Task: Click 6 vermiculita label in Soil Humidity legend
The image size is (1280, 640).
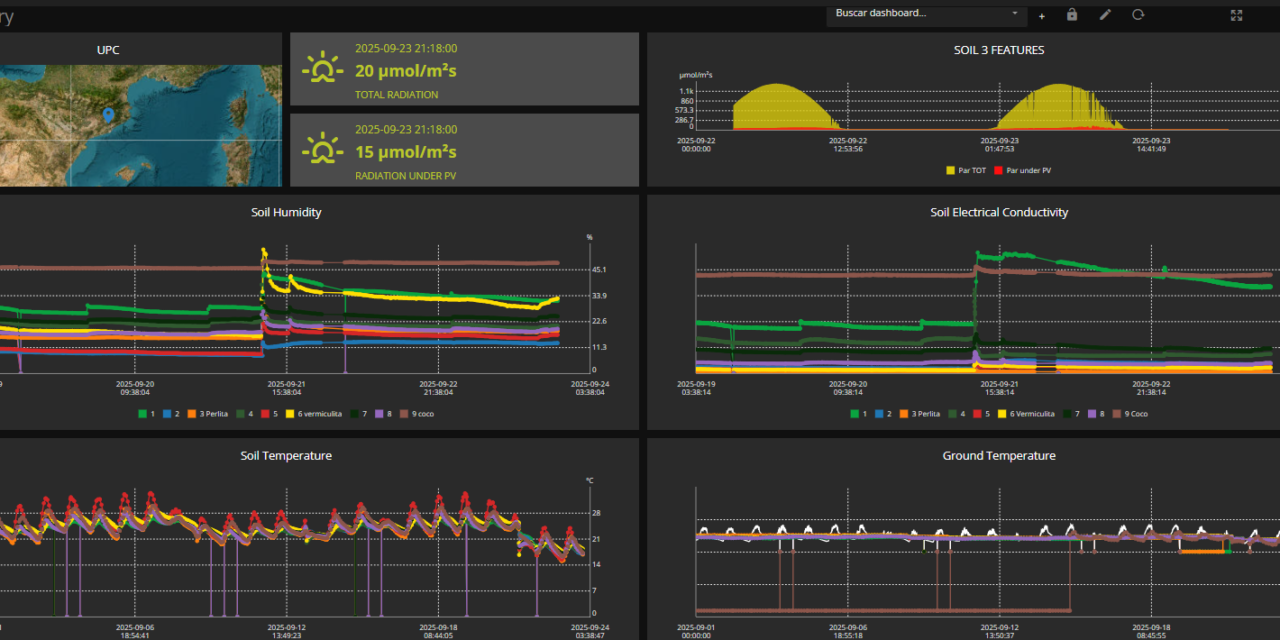Action: 320,413
